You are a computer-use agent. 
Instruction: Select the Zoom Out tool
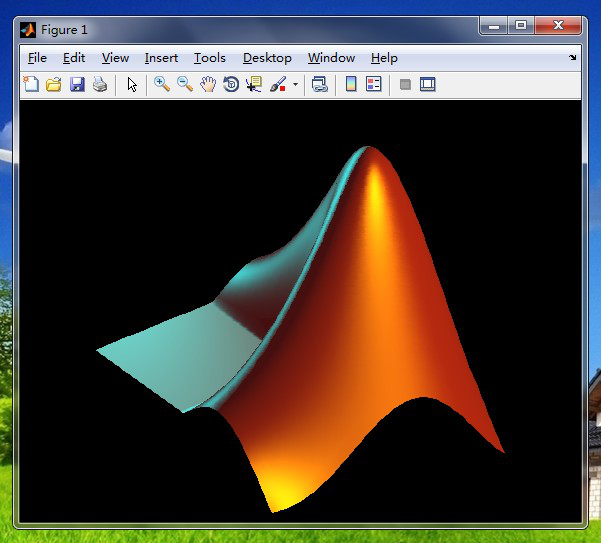[x=185, y=85]
